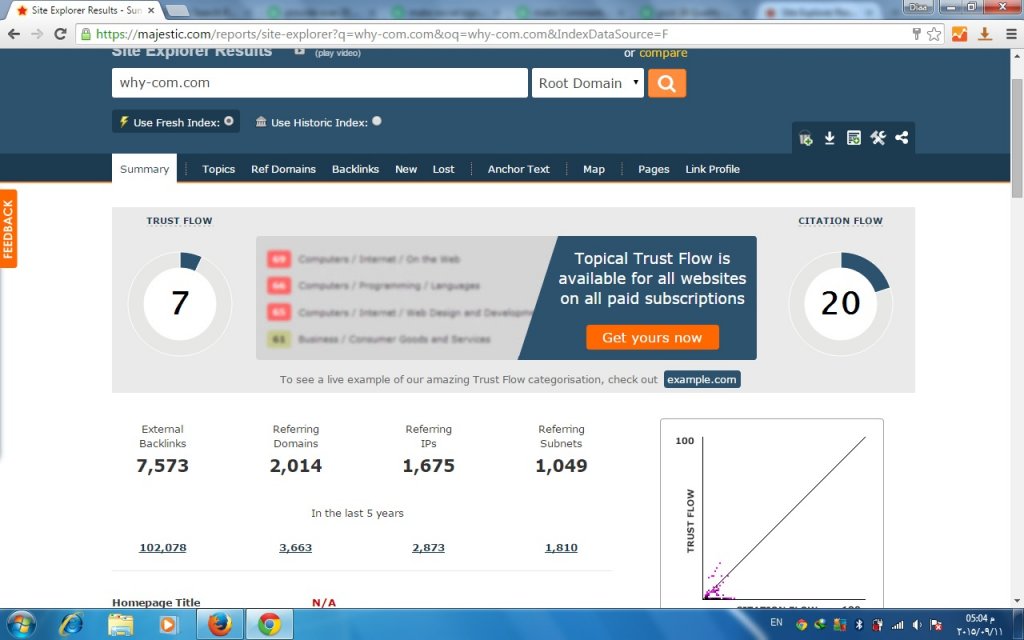Screen dimensions: 1024x640
Task: Select Use Historic Index radio button
Action: click(377, 121)
